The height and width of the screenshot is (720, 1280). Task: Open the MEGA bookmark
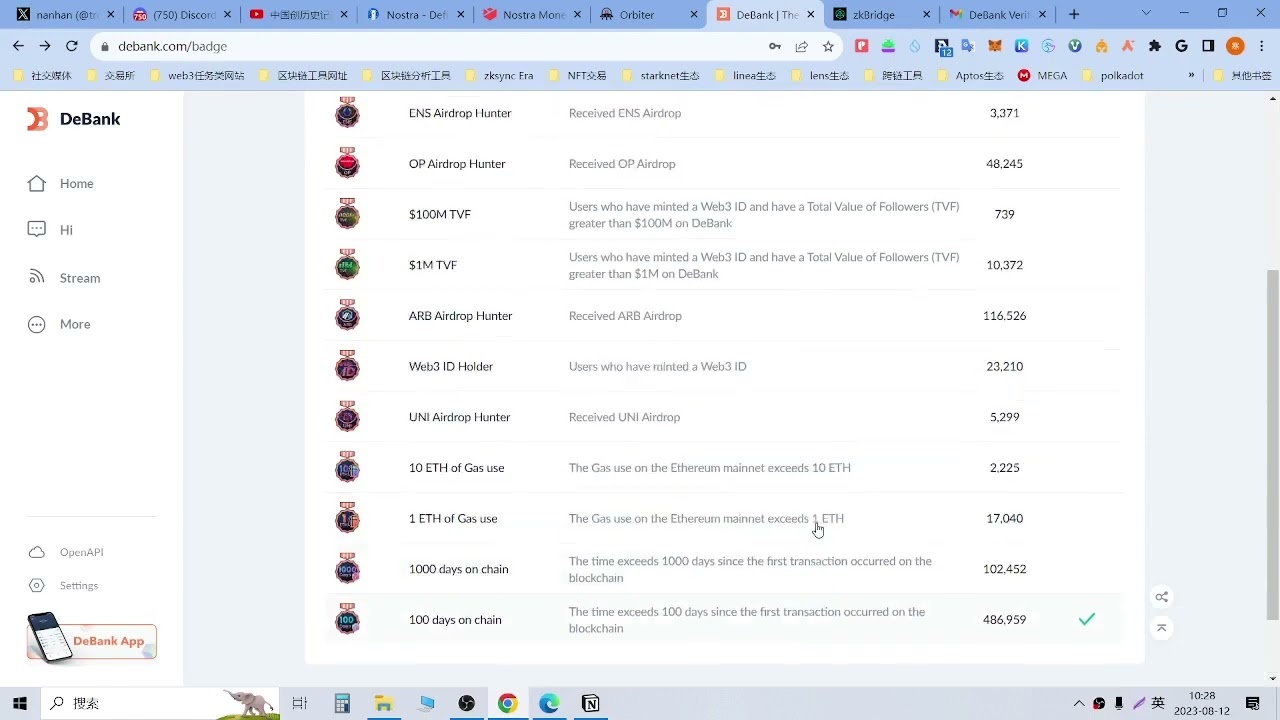coord(1042,75)
